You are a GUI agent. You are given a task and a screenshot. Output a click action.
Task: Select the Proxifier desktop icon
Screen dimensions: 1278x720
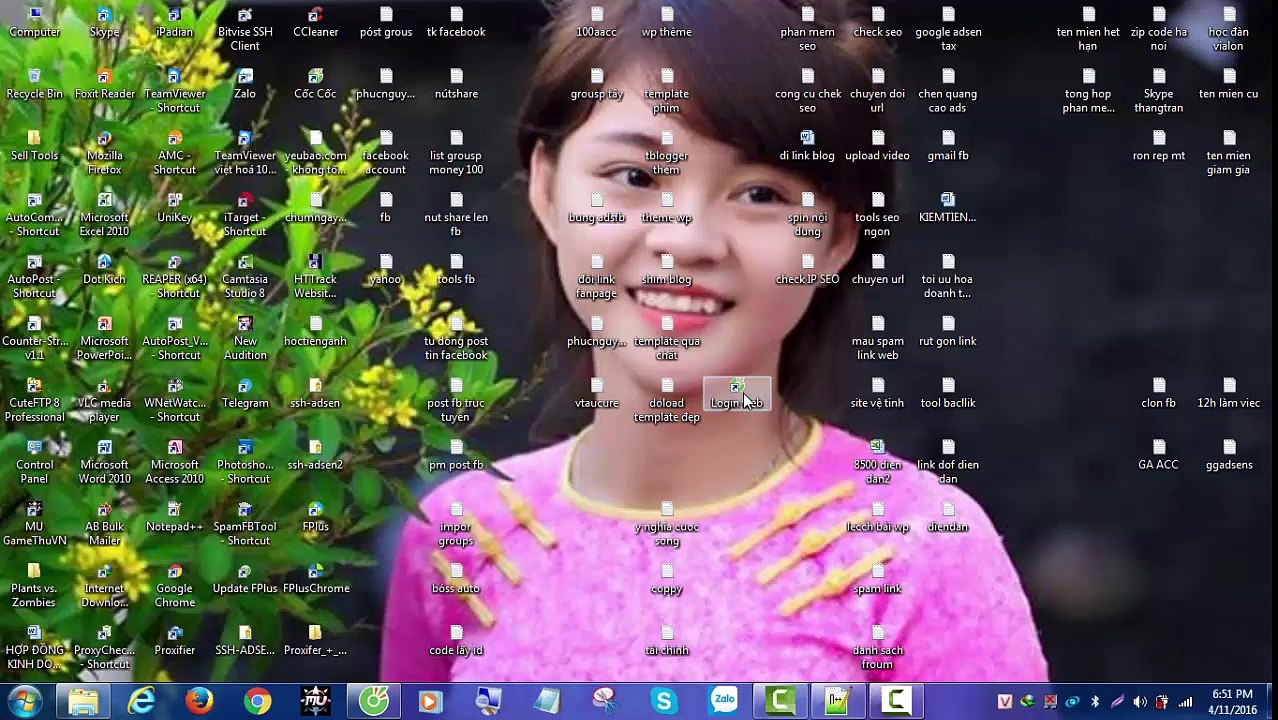[x=175, y=643]
